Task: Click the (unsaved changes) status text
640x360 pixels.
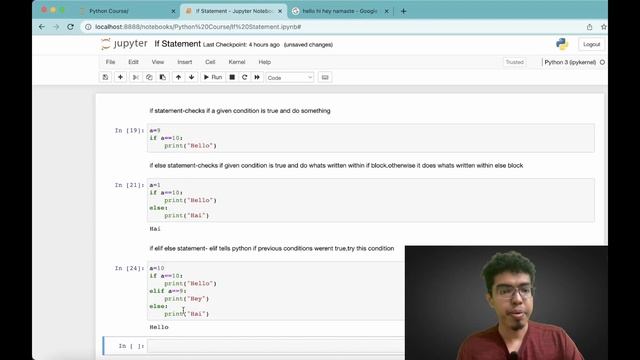Action: (308, 44)
